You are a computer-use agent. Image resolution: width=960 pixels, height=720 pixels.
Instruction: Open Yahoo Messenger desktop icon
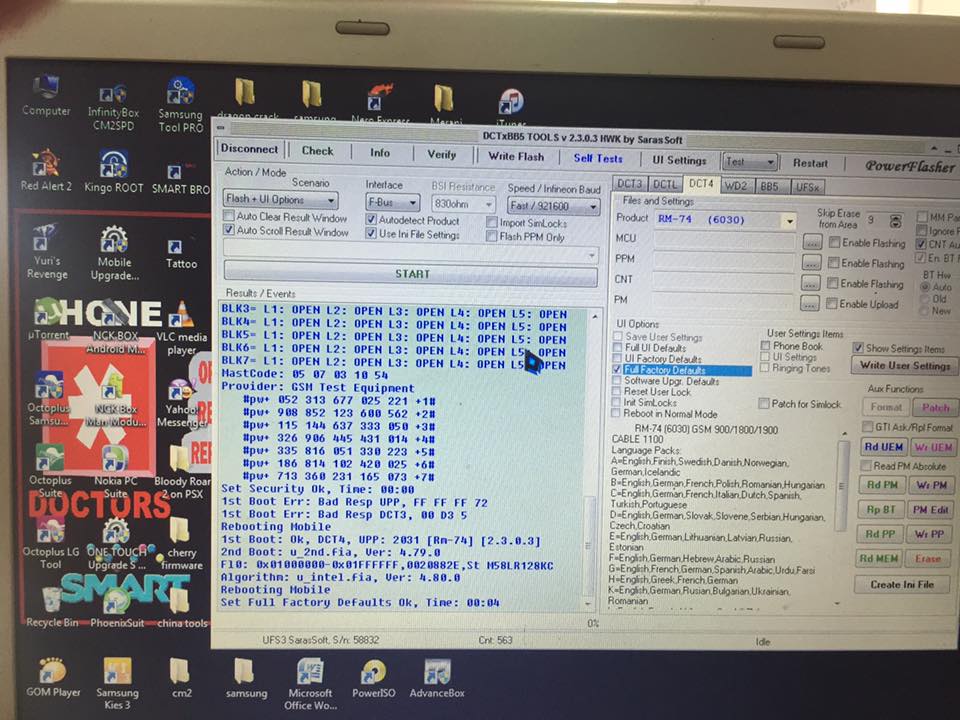coord(180,402)
